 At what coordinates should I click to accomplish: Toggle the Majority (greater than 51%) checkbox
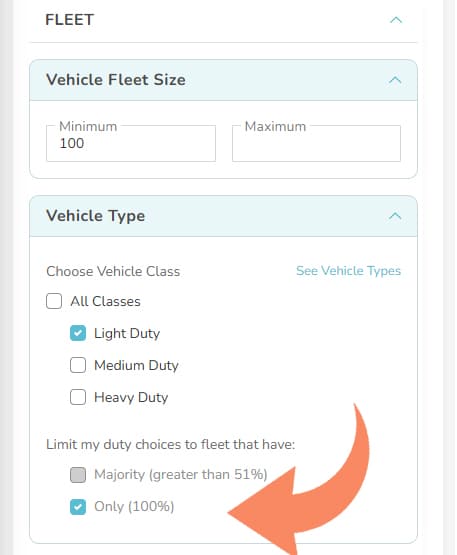(78, 475)
